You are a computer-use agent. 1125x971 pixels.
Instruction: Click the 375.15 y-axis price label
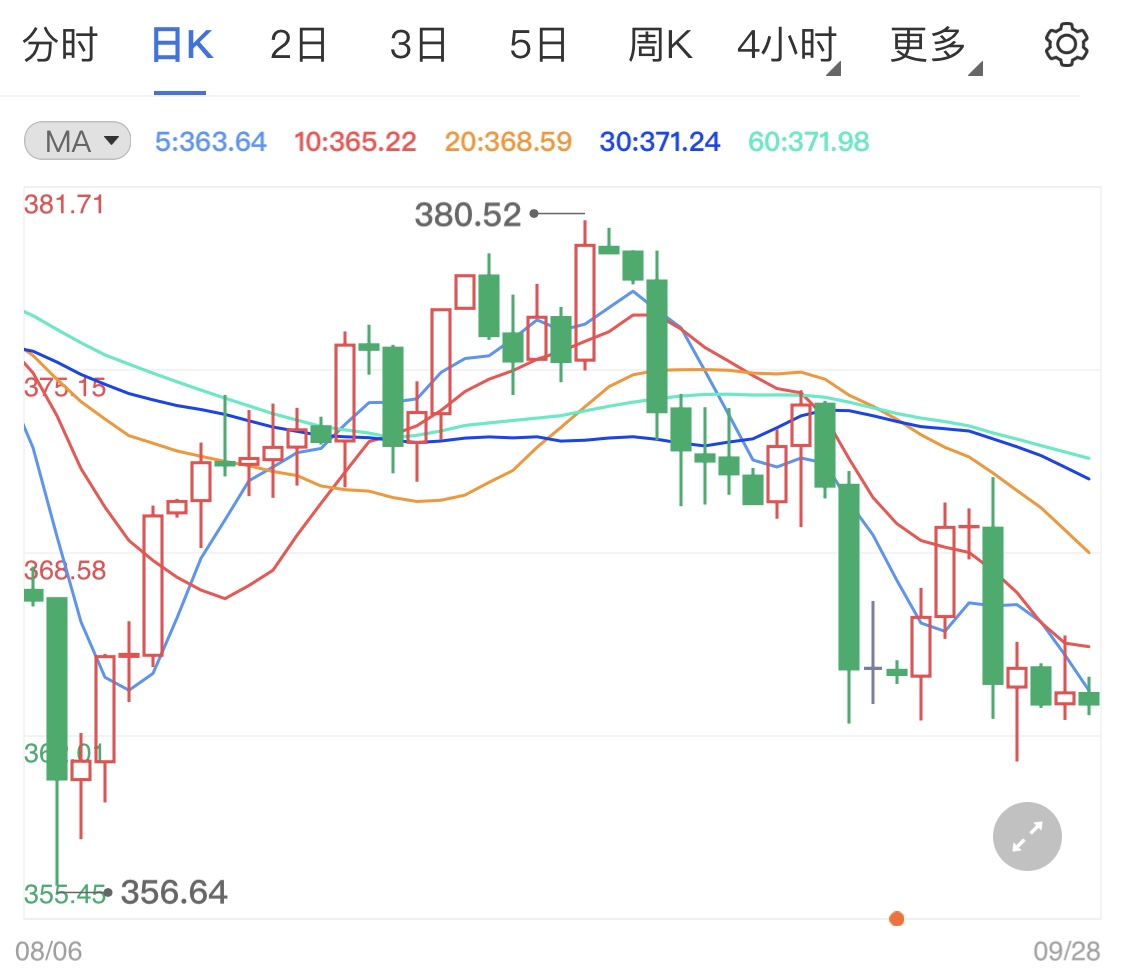click(x=65, y=388)
